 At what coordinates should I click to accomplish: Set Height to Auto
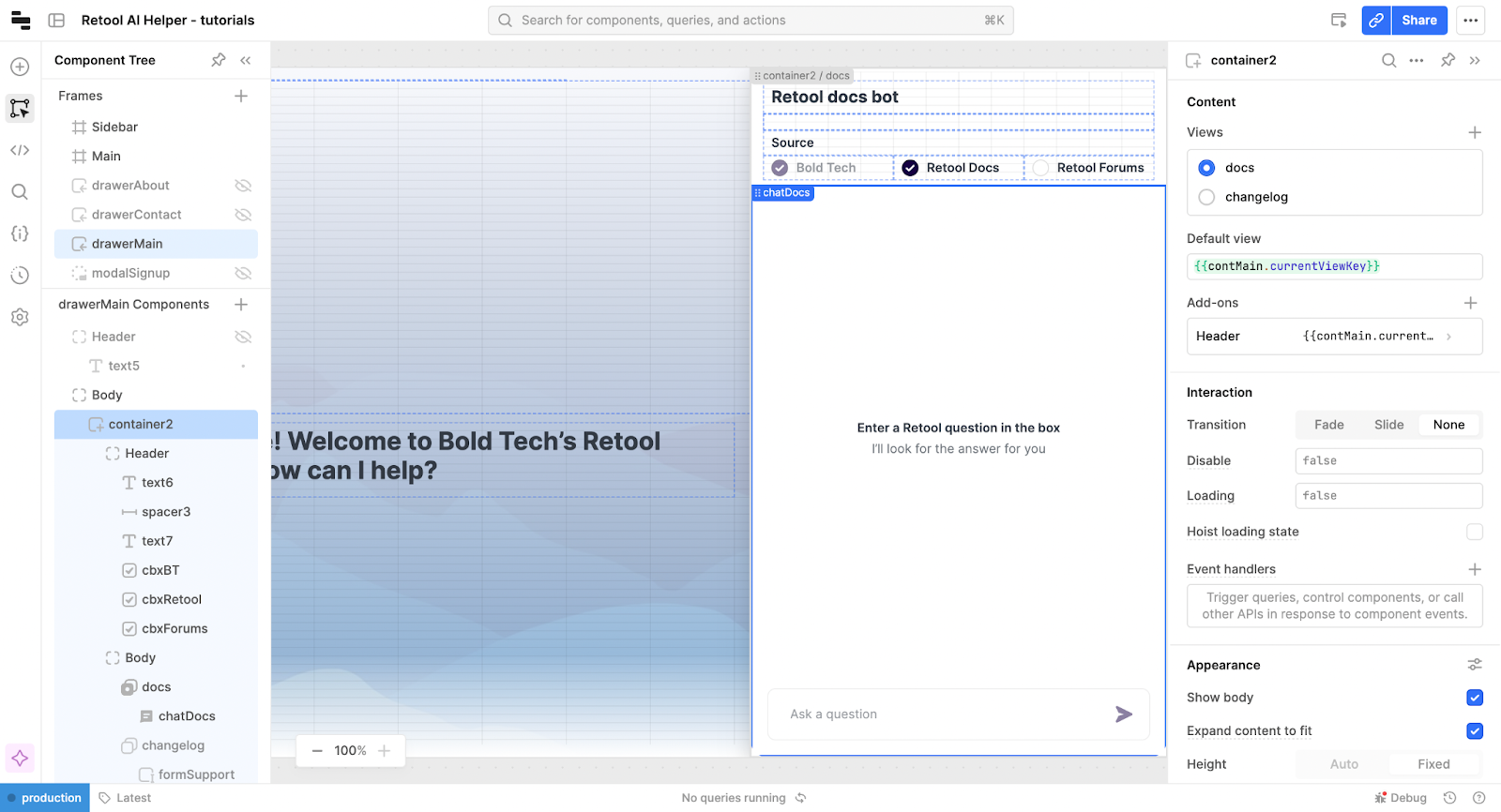[x=1344, y=764]
